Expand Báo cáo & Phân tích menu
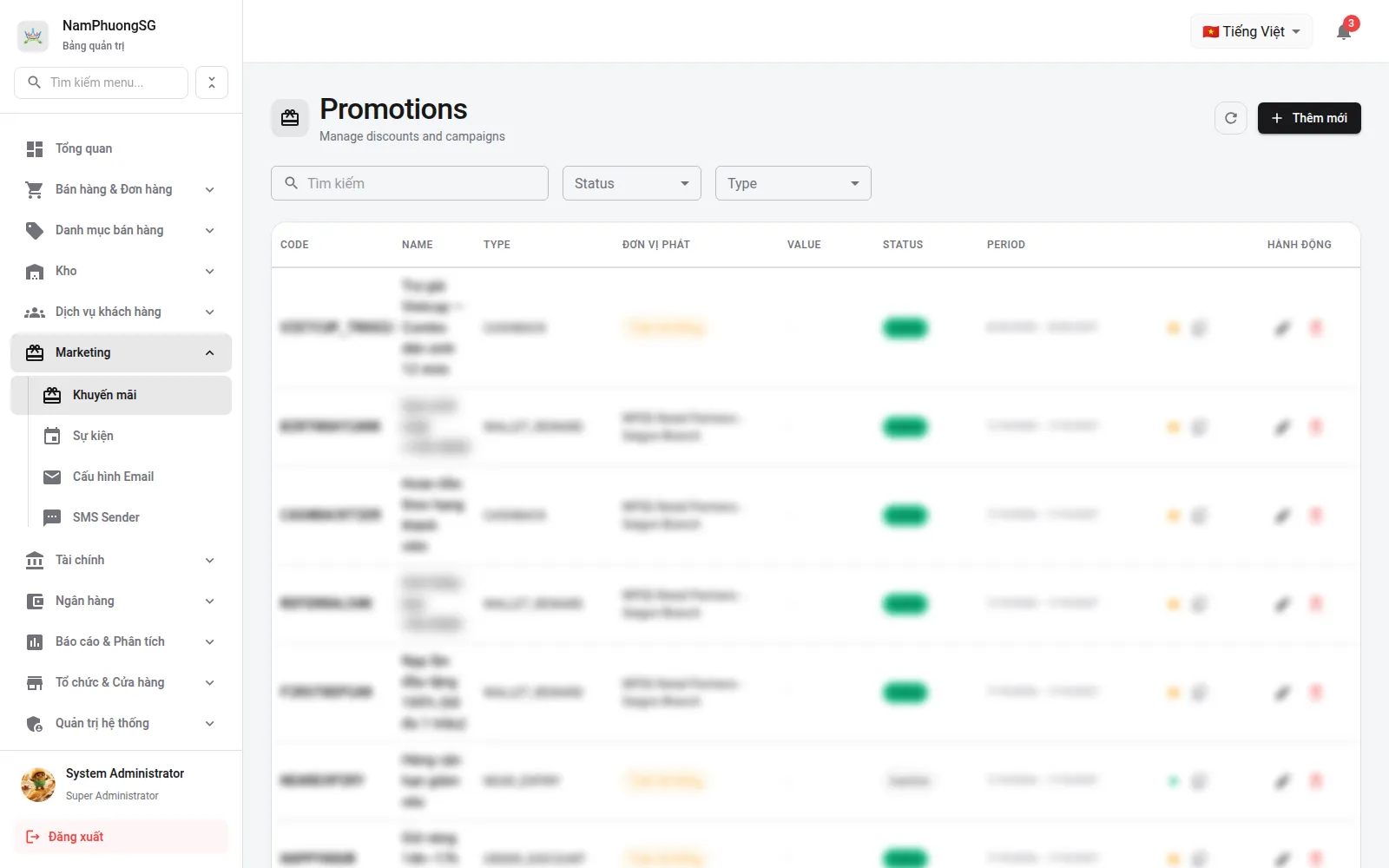 121,641
